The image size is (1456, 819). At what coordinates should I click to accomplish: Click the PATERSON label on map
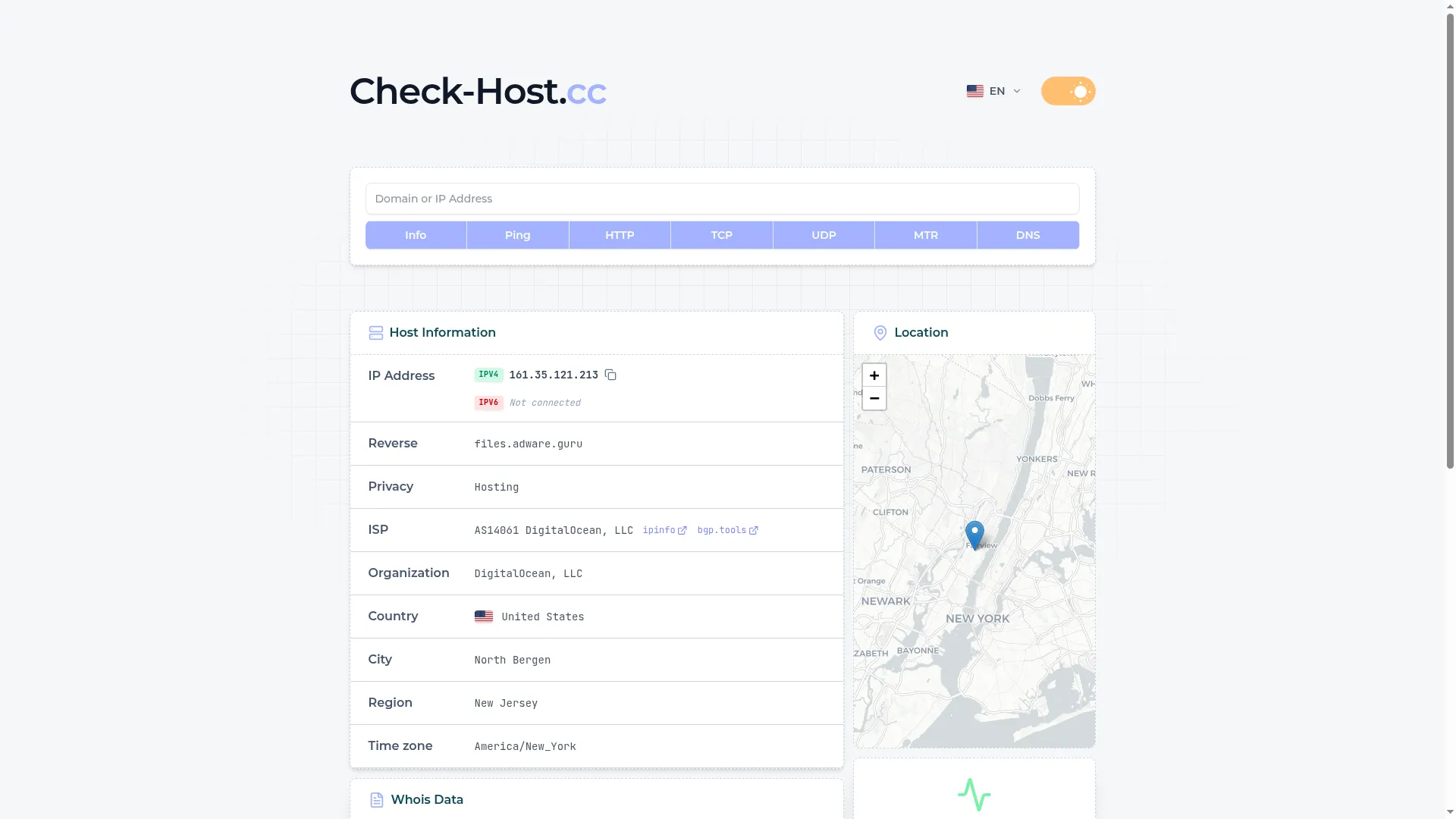[x=886, y=469]
